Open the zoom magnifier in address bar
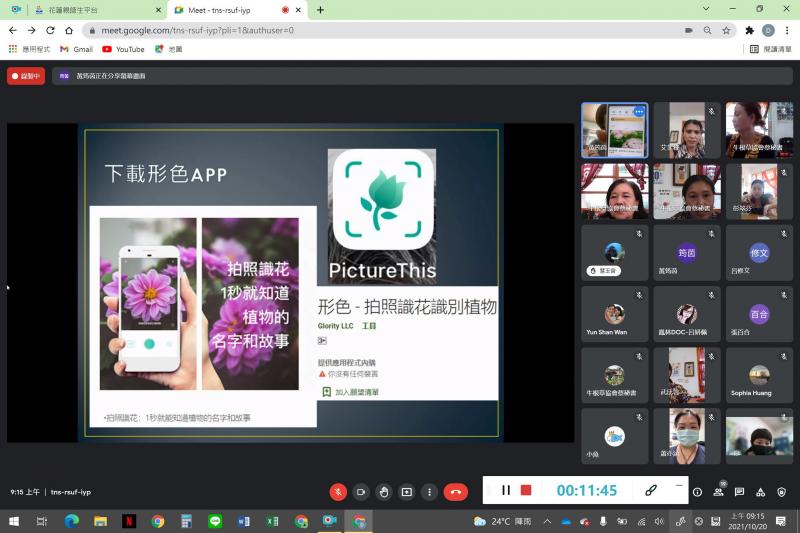 (x=707, y=31)
